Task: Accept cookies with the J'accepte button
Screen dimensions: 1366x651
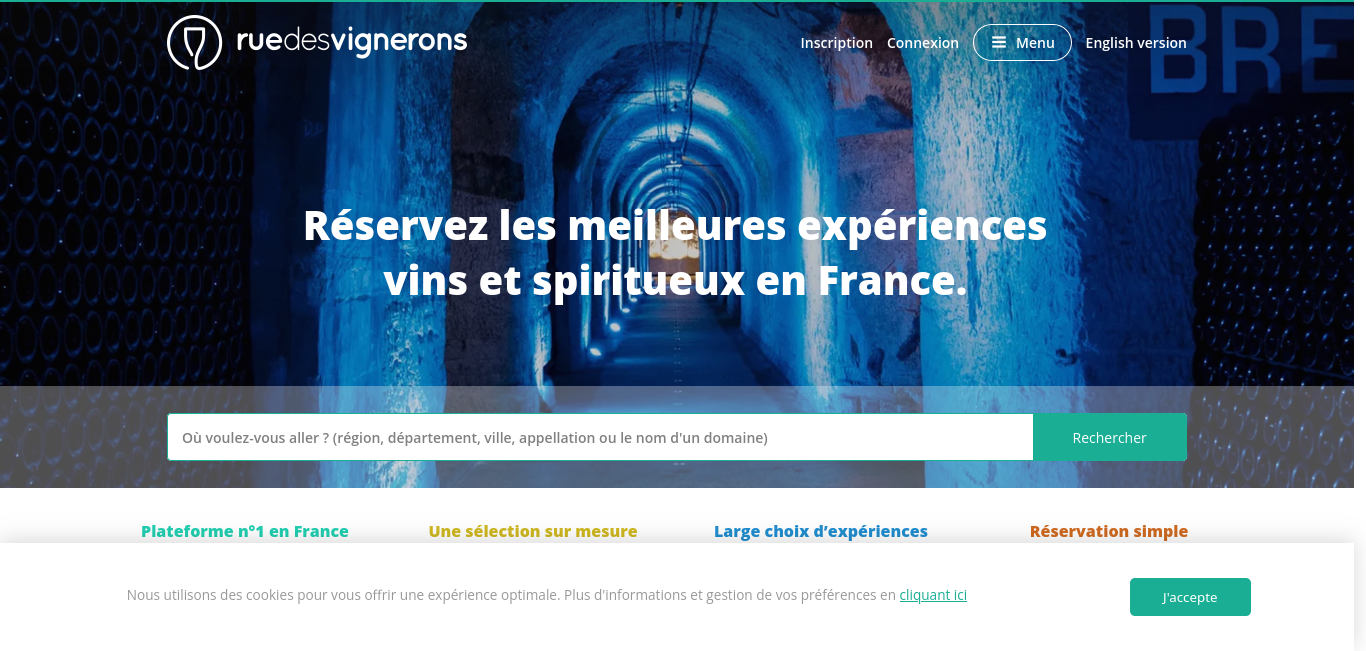Action: (1190, 597)
